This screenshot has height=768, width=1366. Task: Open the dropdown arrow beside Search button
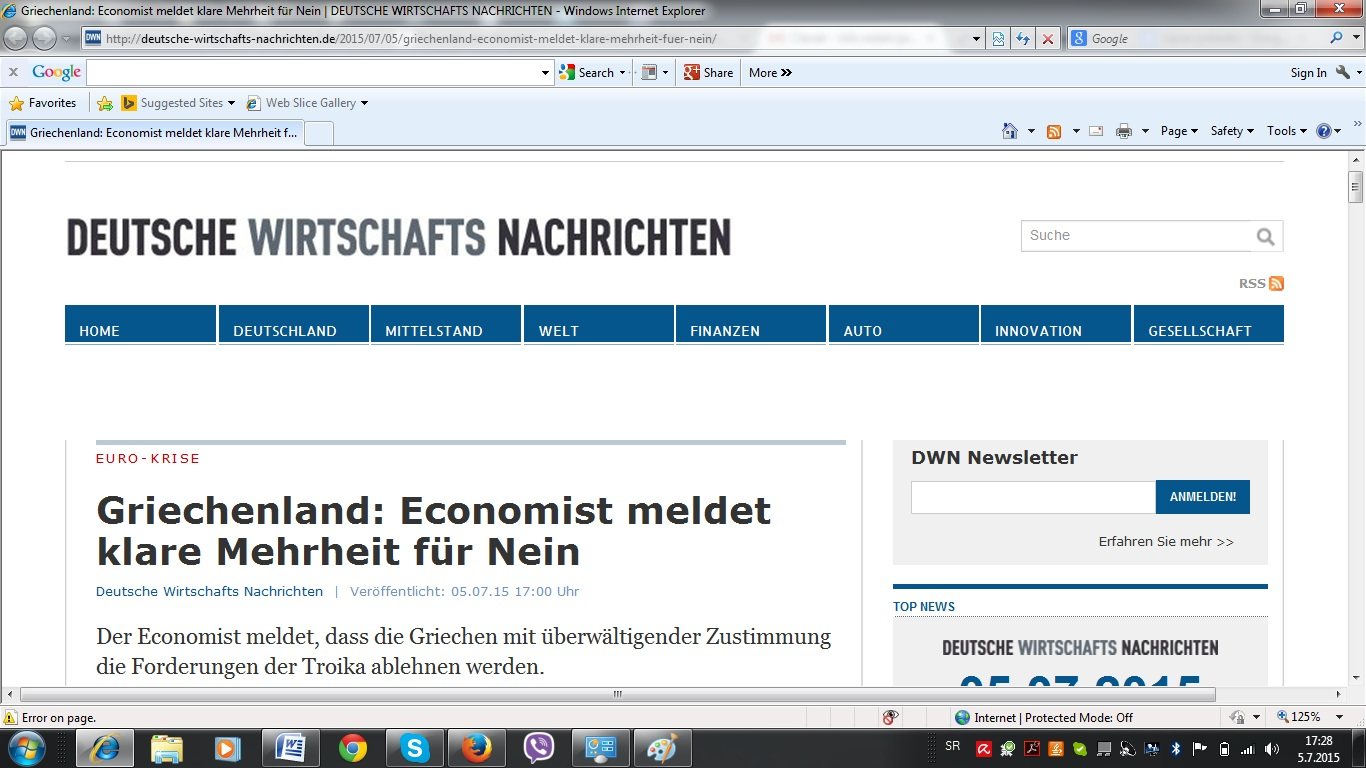pos(622,72)
